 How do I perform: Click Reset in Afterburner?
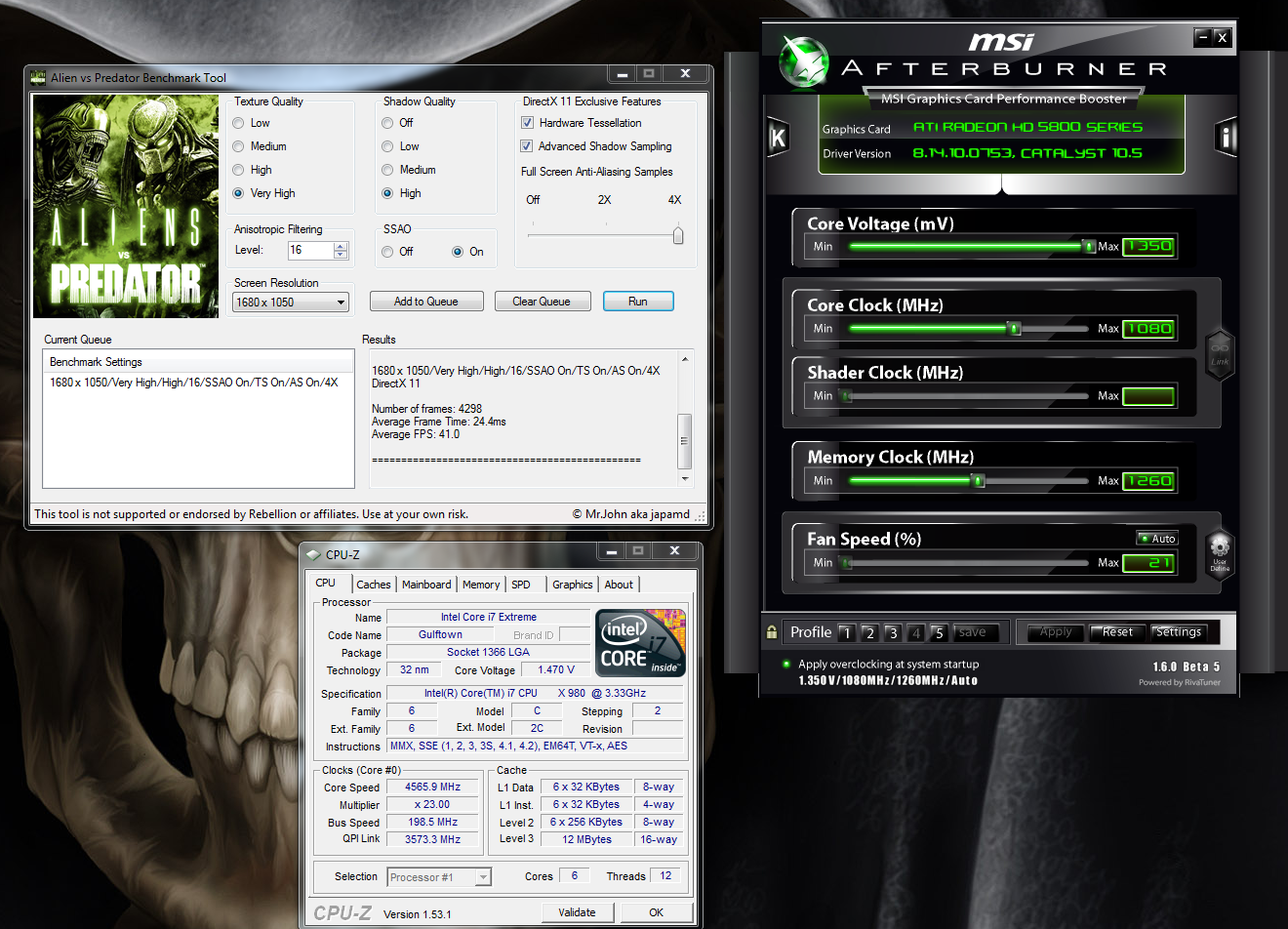pyautogui.click(x=1117, y=632)
